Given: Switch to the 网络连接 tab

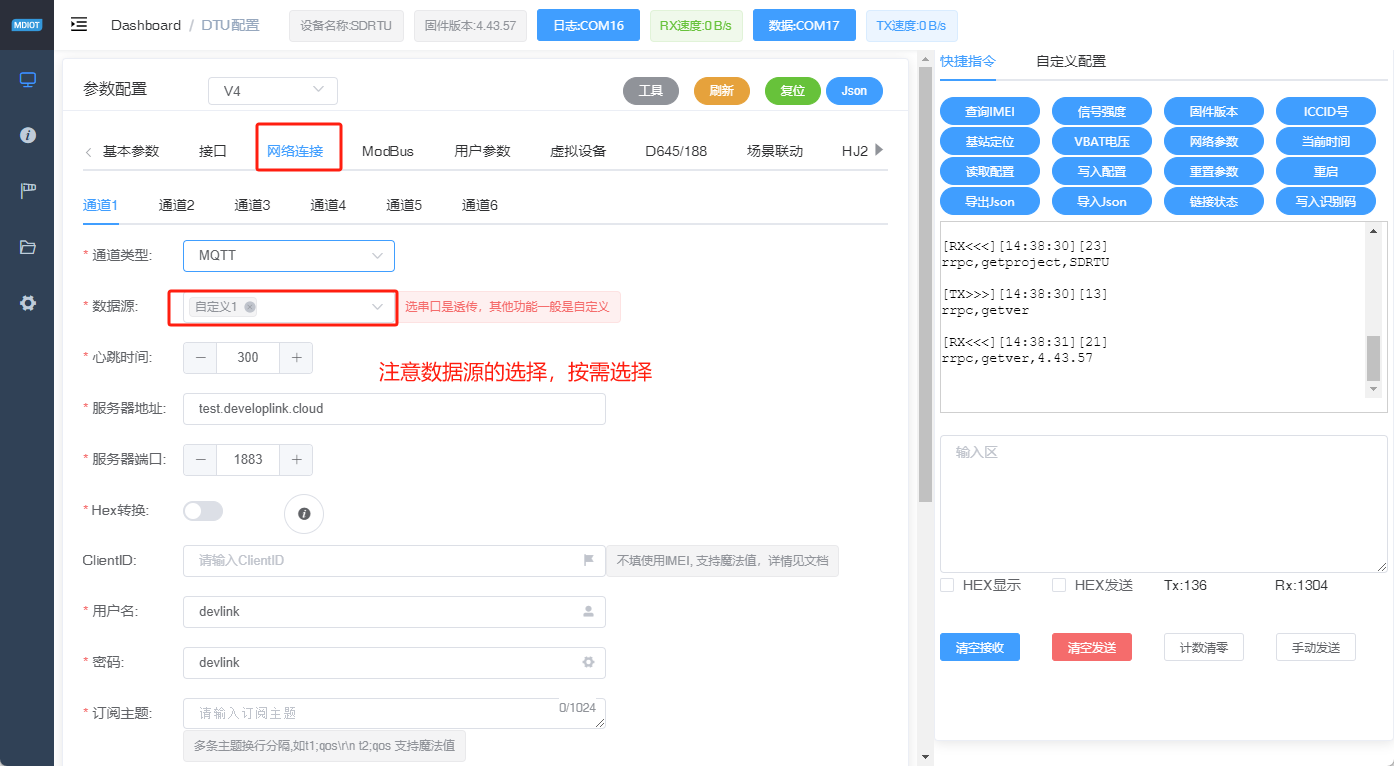Looking at the screenshot, I should (295, 151).
